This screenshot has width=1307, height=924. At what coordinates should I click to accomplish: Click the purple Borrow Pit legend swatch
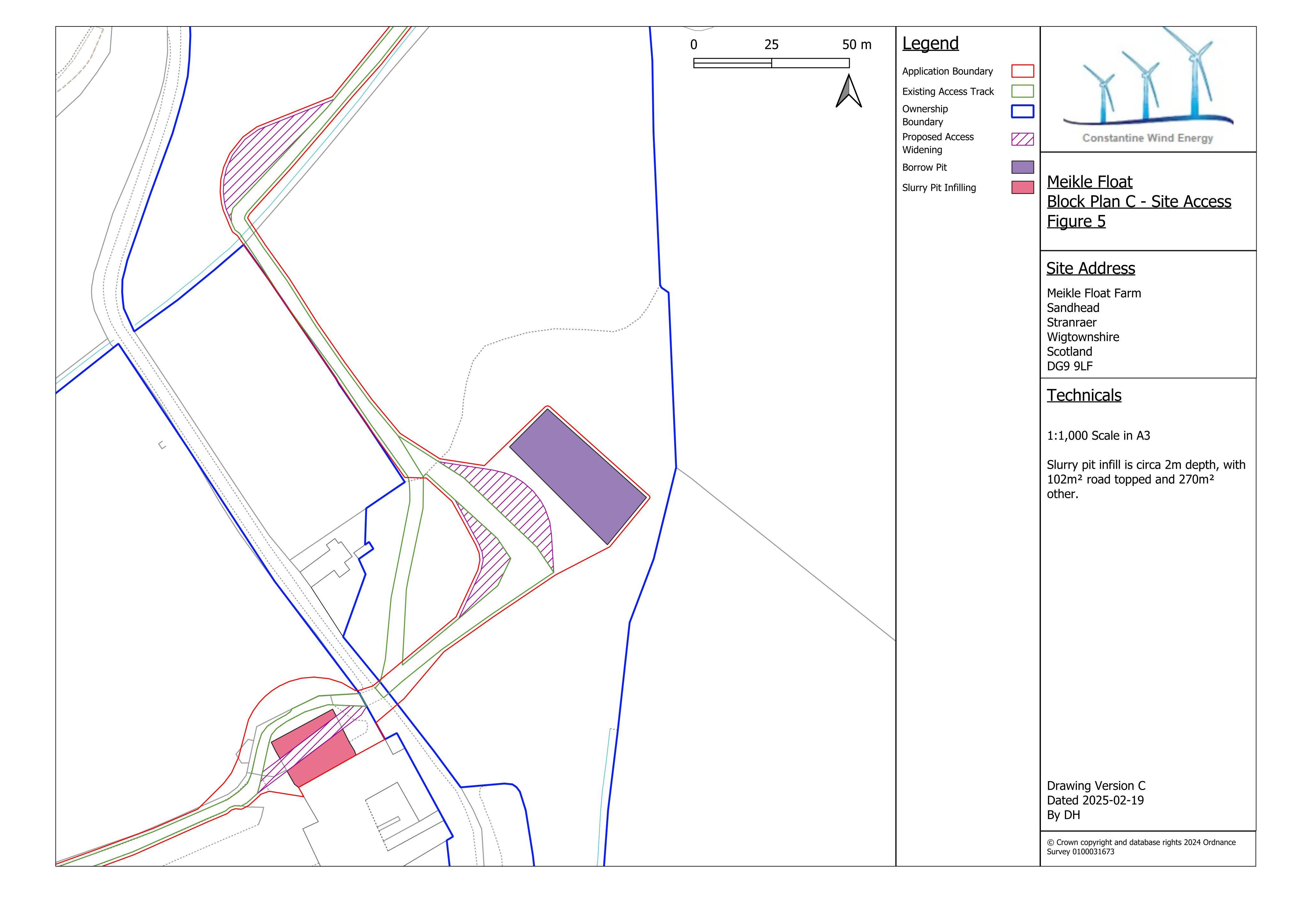click(1022, 167)
